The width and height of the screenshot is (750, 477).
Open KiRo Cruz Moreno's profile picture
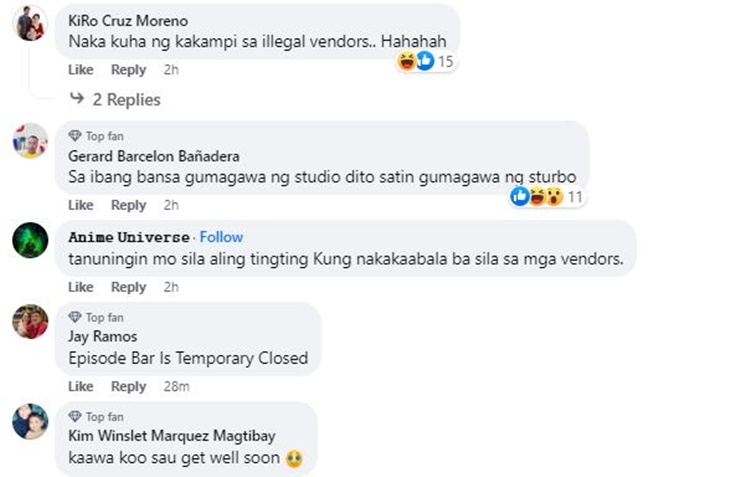30,23
